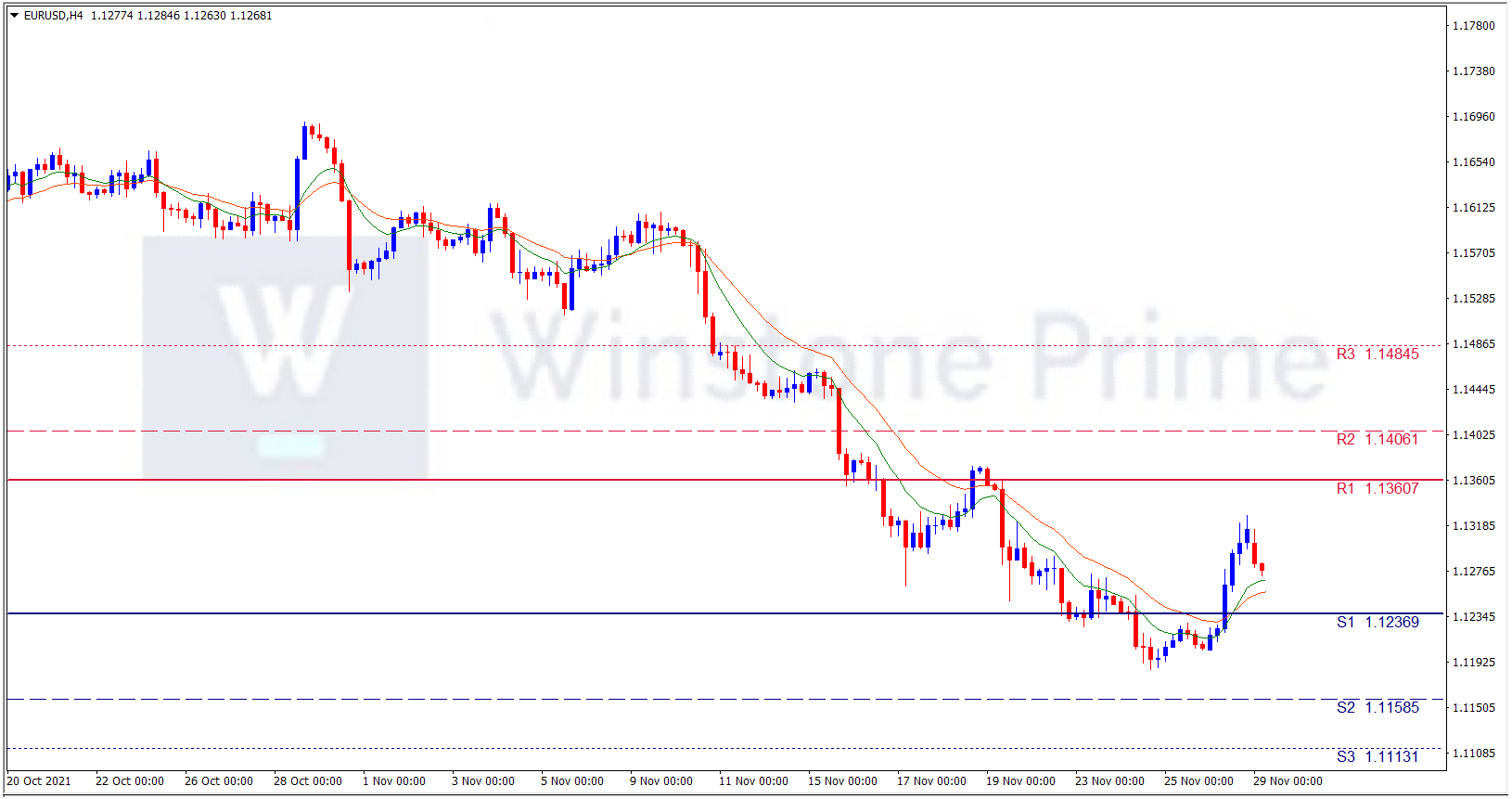Viewport: 1512px width, 799px height.
Task: Click the 1.17800 price on the scale
Action: (x=1473, y=26)
